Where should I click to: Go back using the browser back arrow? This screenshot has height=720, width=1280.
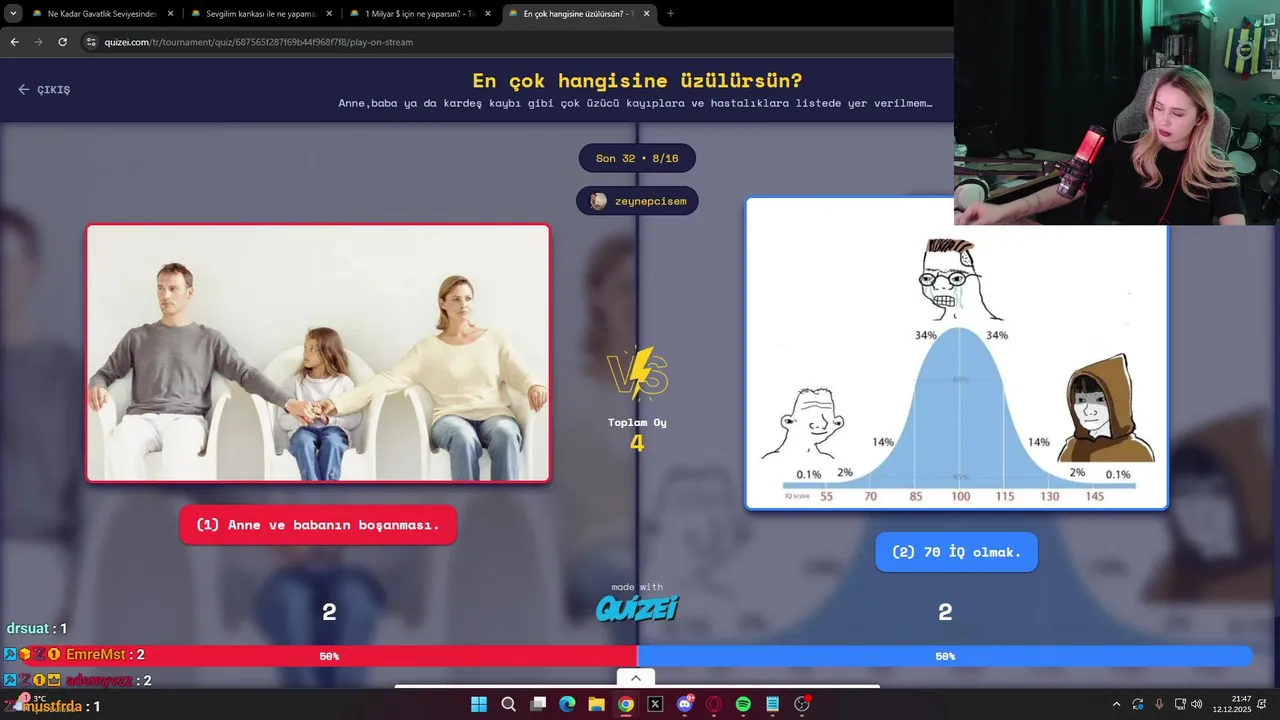(14, 42)
